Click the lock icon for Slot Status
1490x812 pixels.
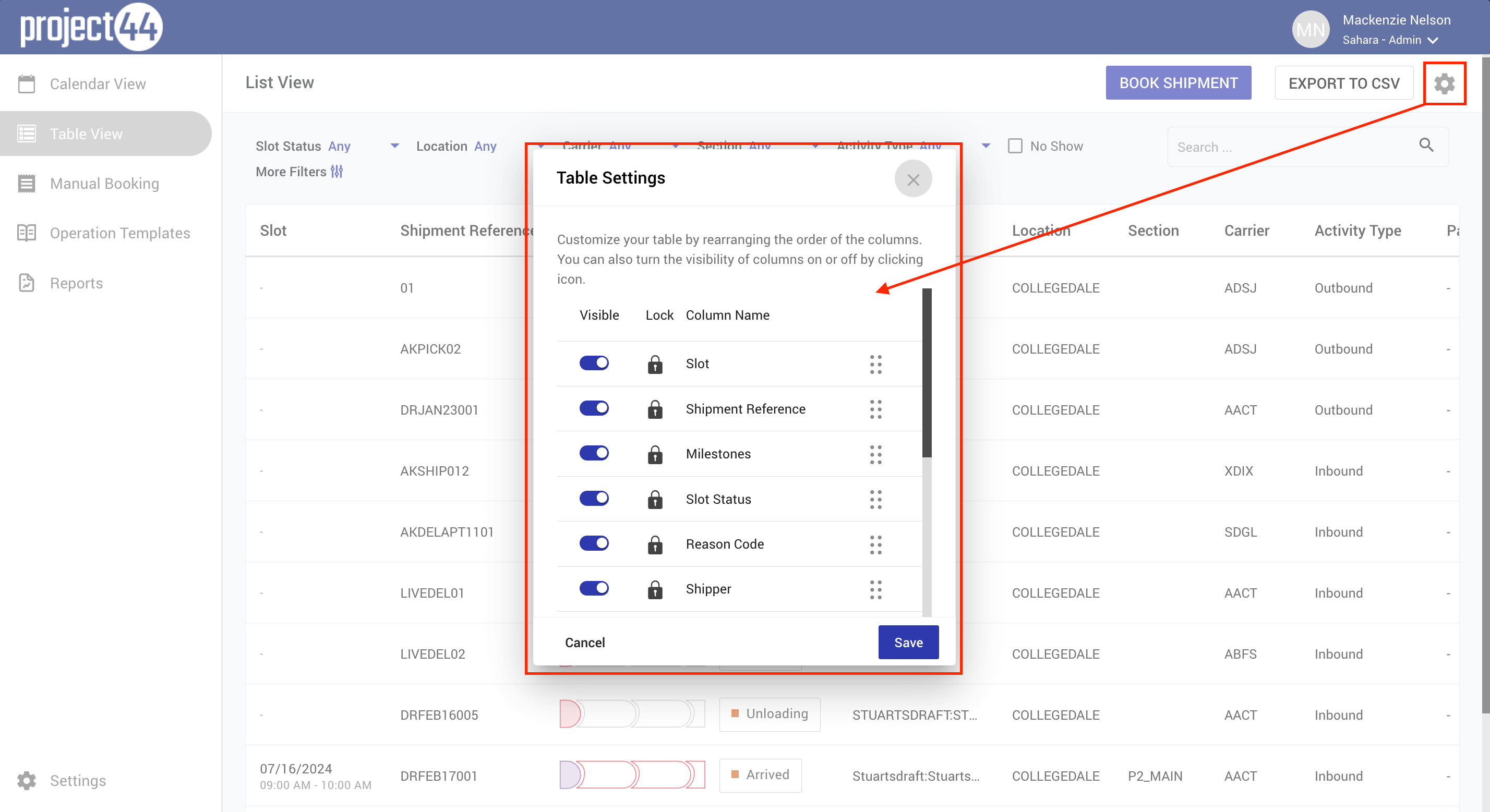[655, 499]
